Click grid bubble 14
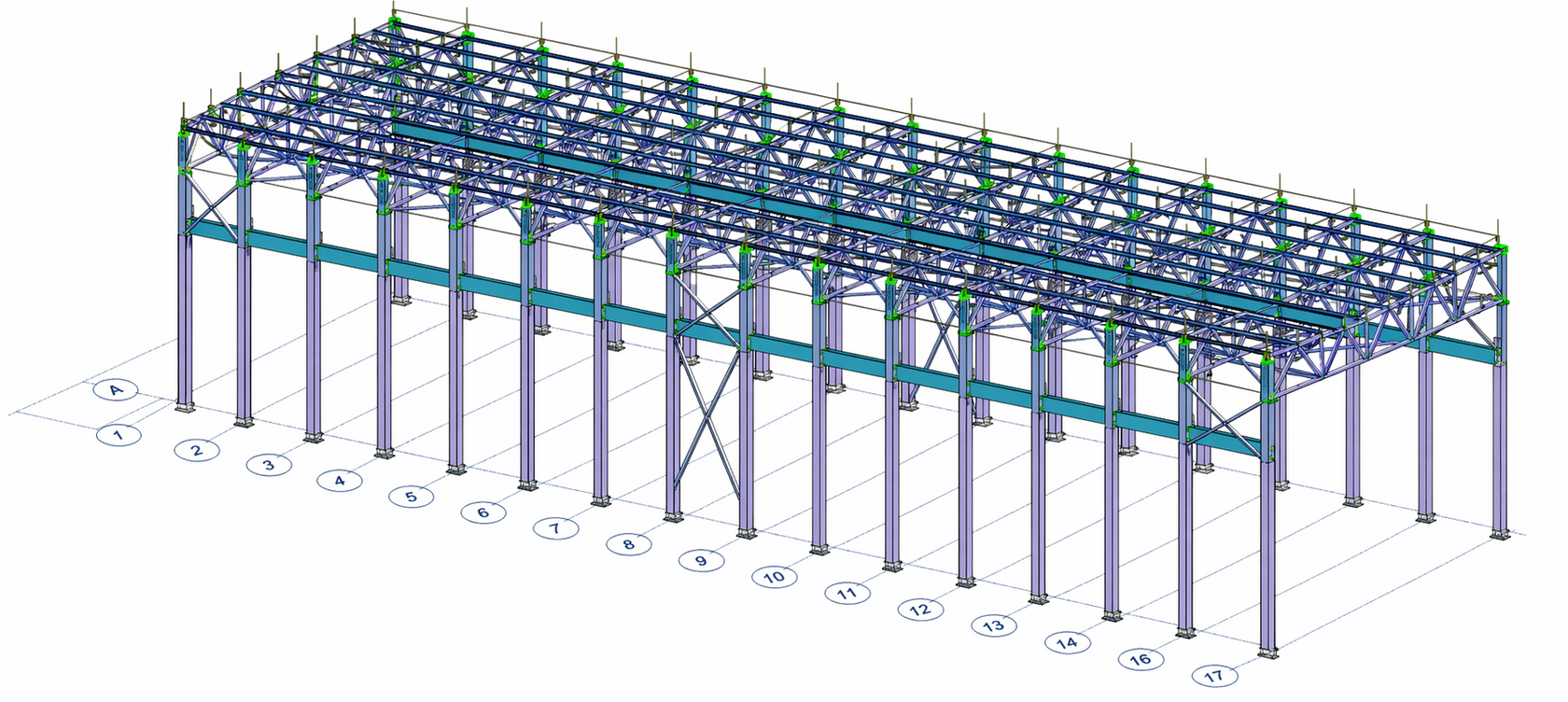 pos(1067,642)
